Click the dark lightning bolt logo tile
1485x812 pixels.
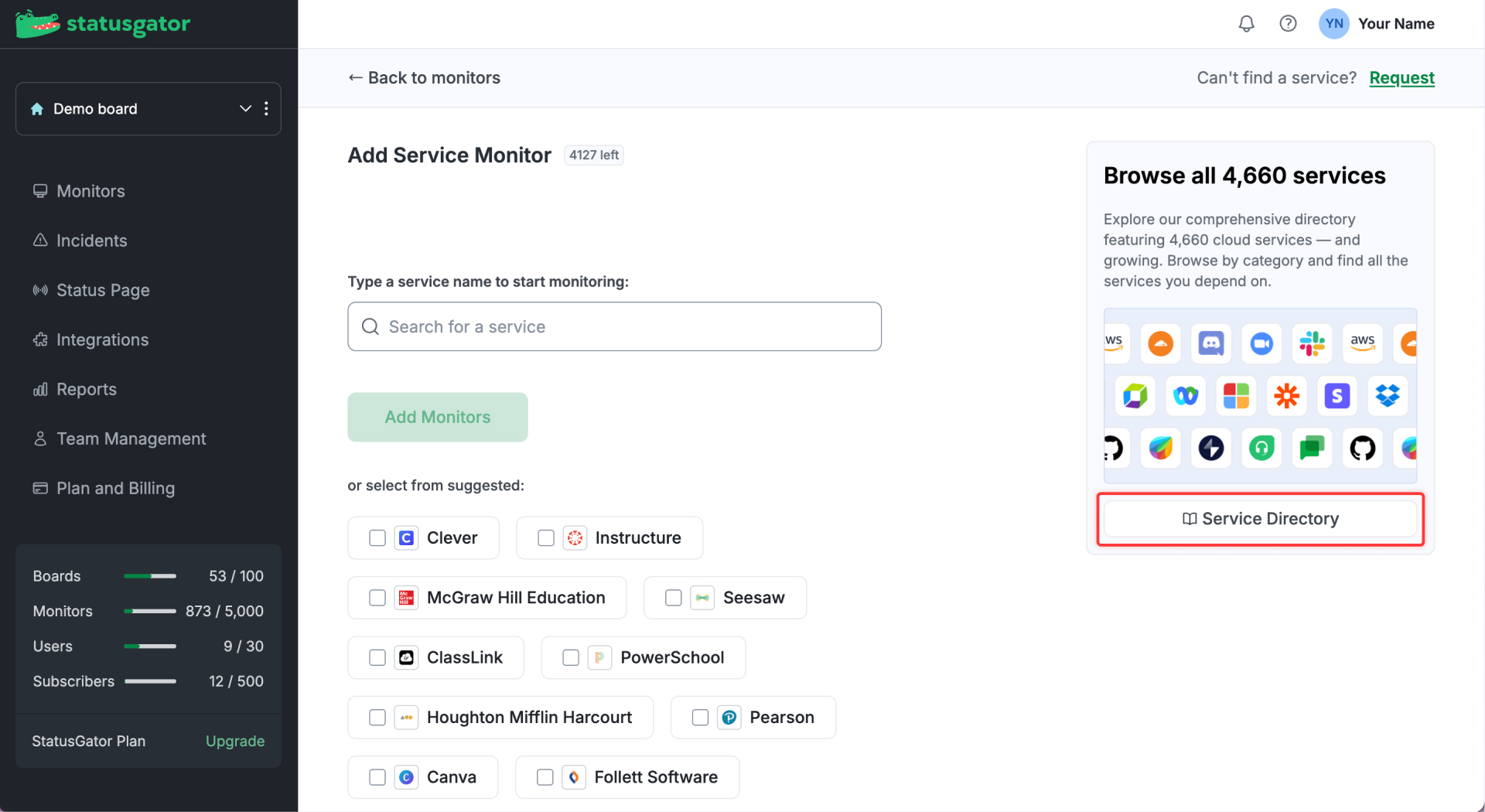(1211, 448)
